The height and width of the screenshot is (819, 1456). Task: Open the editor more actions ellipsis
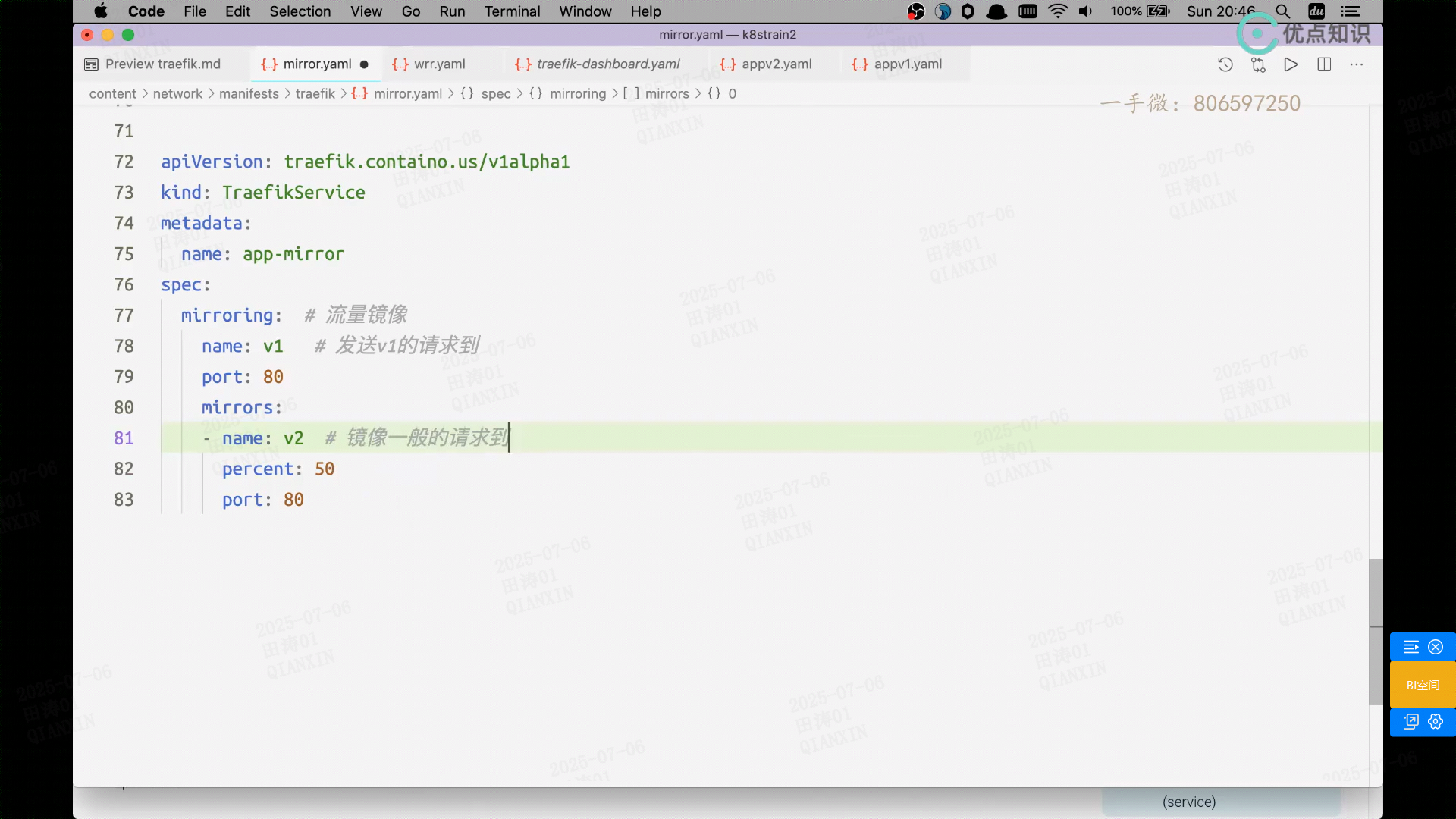pos(1357,64)
